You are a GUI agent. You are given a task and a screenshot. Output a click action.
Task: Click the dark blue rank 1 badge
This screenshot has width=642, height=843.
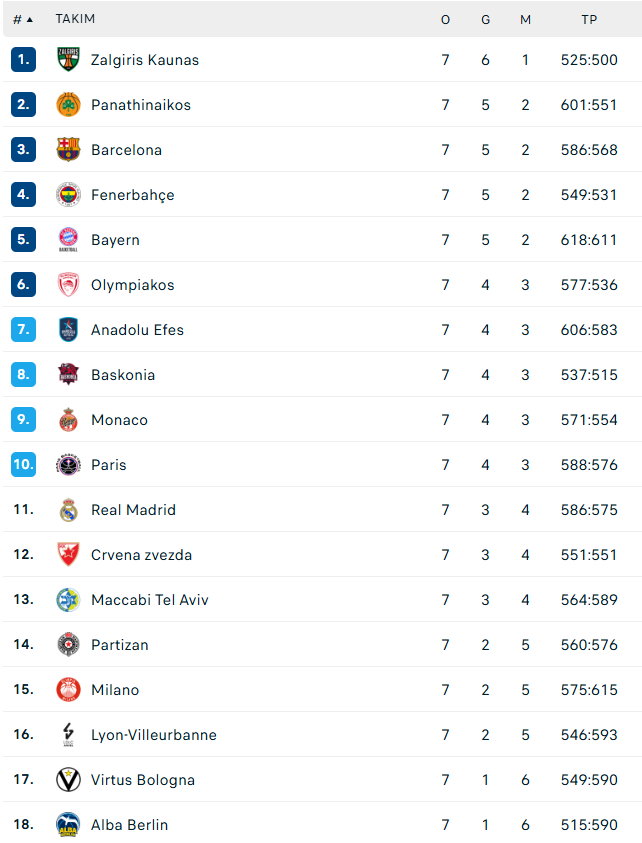point(23,60)
